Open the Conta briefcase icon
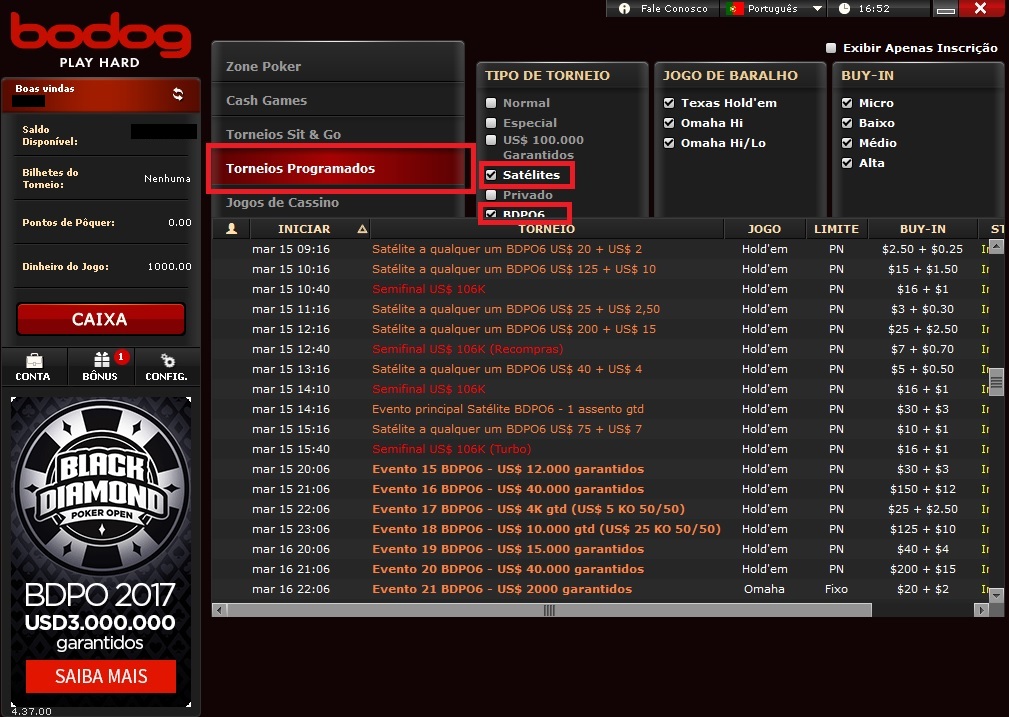This screenshot has width=1009, height=717. pos(33,360)
